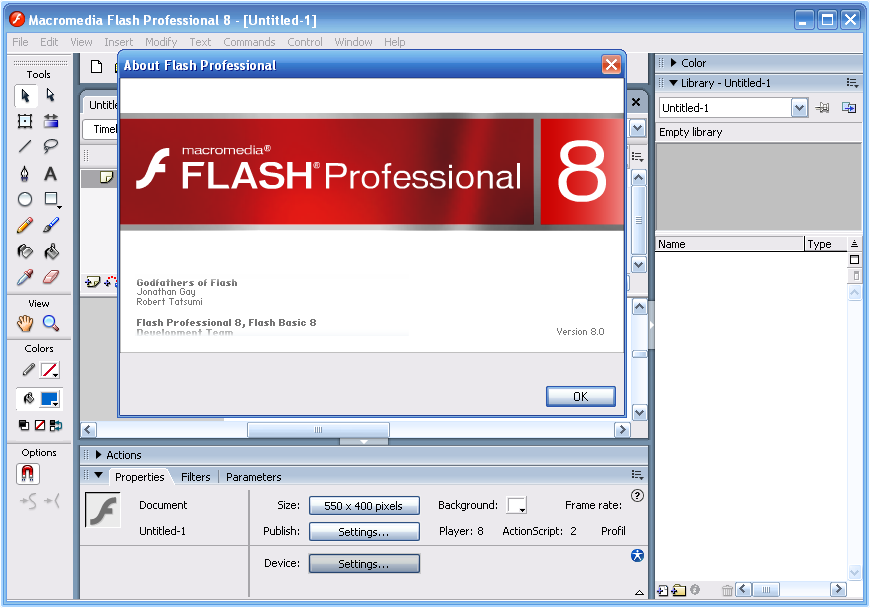This screenshot has height=608, width=870.
Task: Click the Stroke color swatch
Action: click(x=49, y=370)
